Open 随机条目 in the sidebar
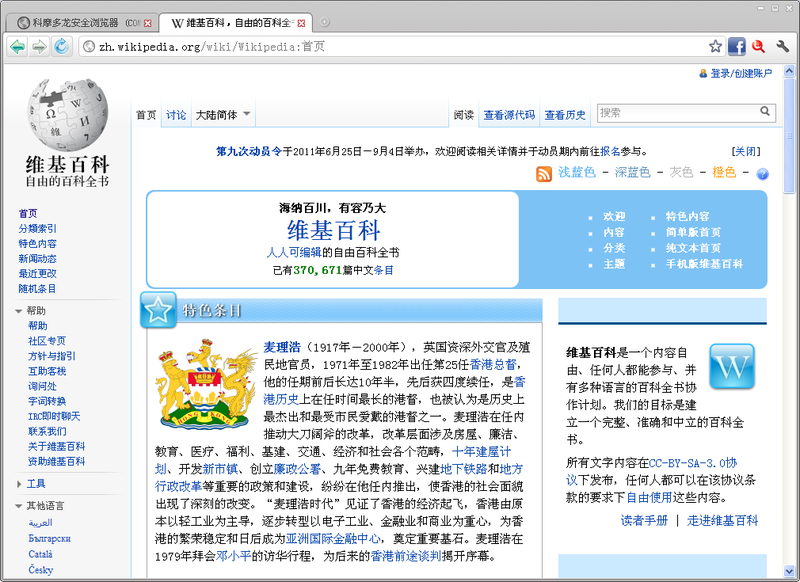The image size is (800, 582). (x=37, y=289)
